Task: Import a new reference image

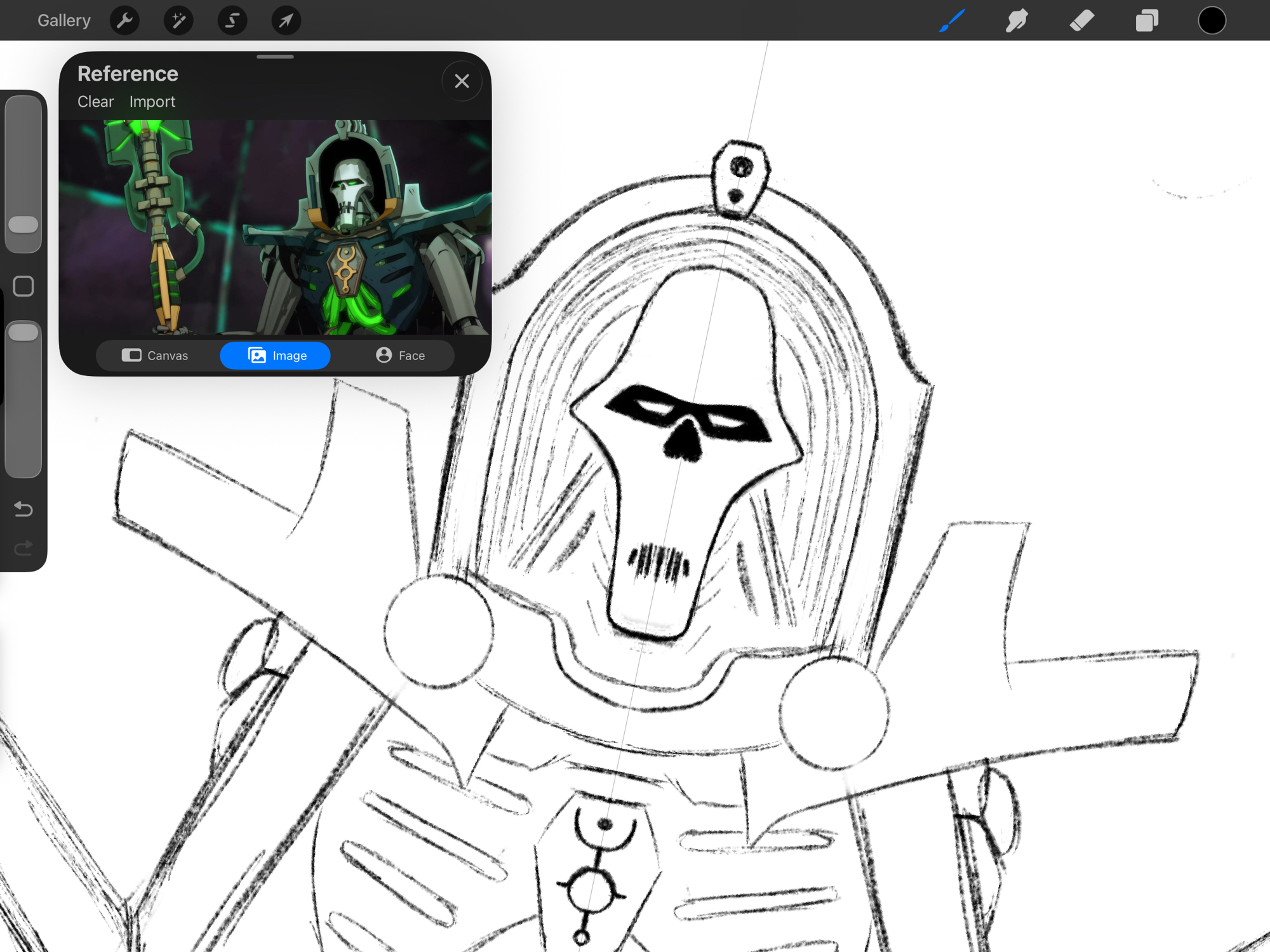Action: tap(152, 102)
